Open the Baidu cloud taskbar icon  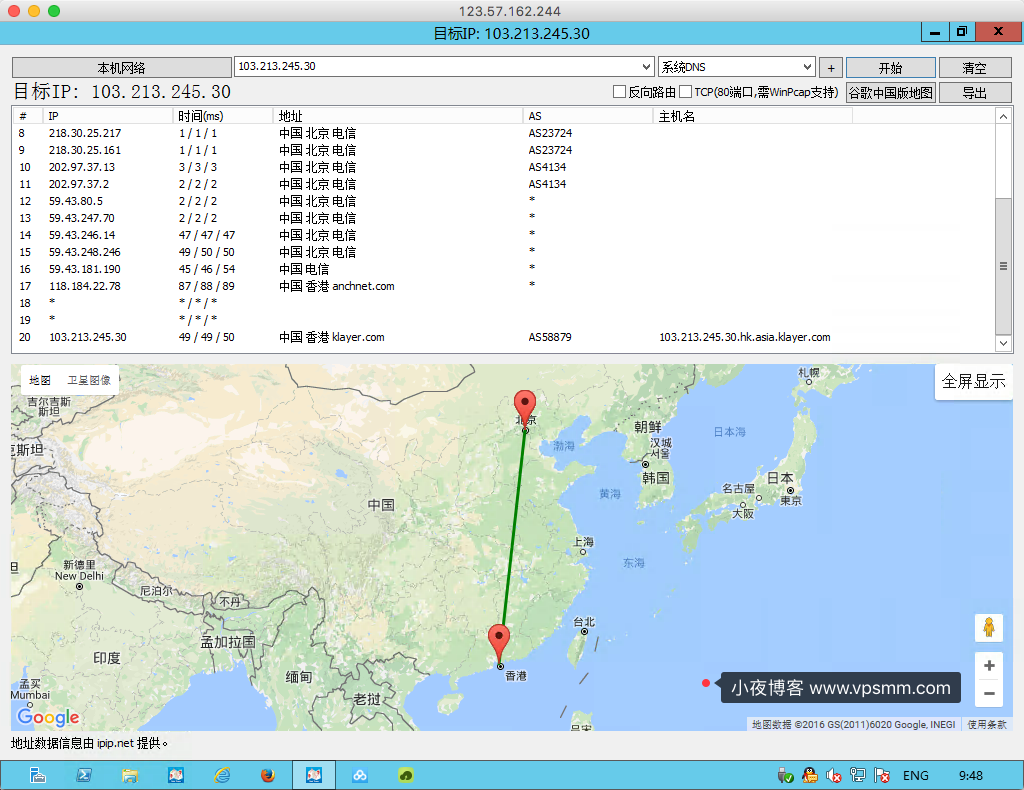pyautogui.click(x=360, y=775)
